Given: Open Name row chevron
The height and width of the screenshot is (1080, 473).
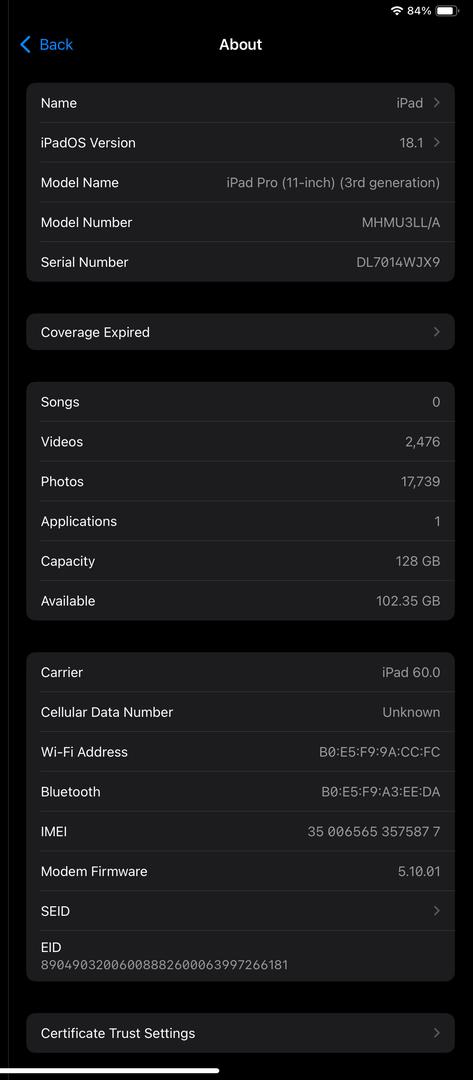Looking at the screenshot, I should (437, 103).
